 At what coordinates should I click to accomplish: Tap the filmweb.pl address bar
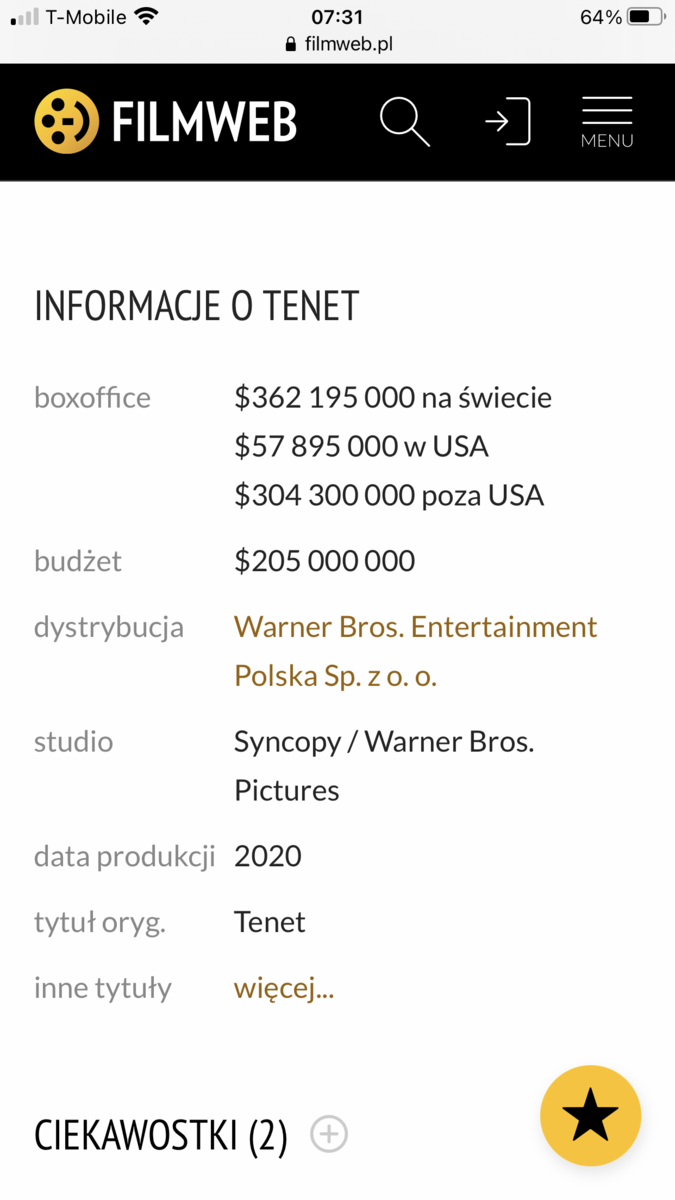pos(349,44)
